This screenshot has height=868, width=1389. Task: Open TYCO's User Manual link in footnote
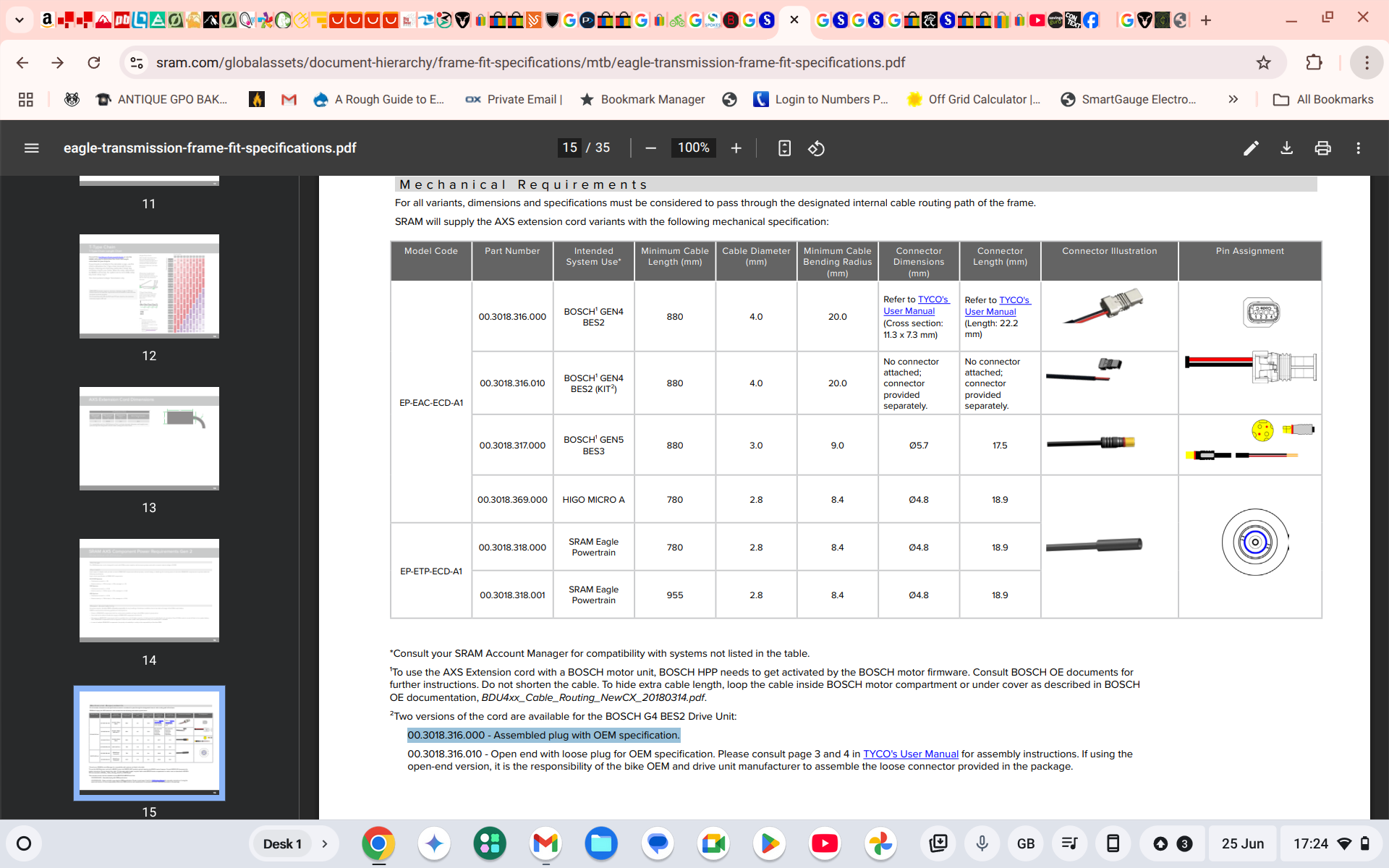(910, 754)
